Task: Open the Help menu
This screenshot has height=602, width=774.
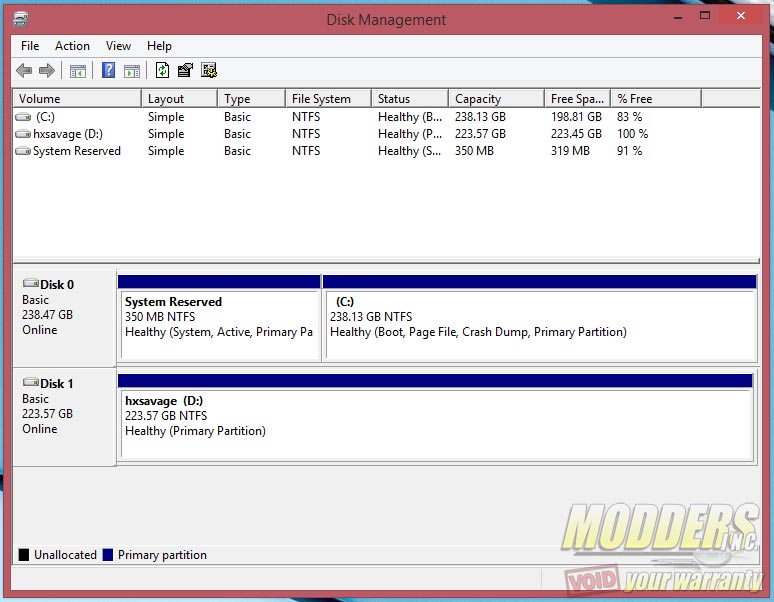Action: (x=159, y=46)
